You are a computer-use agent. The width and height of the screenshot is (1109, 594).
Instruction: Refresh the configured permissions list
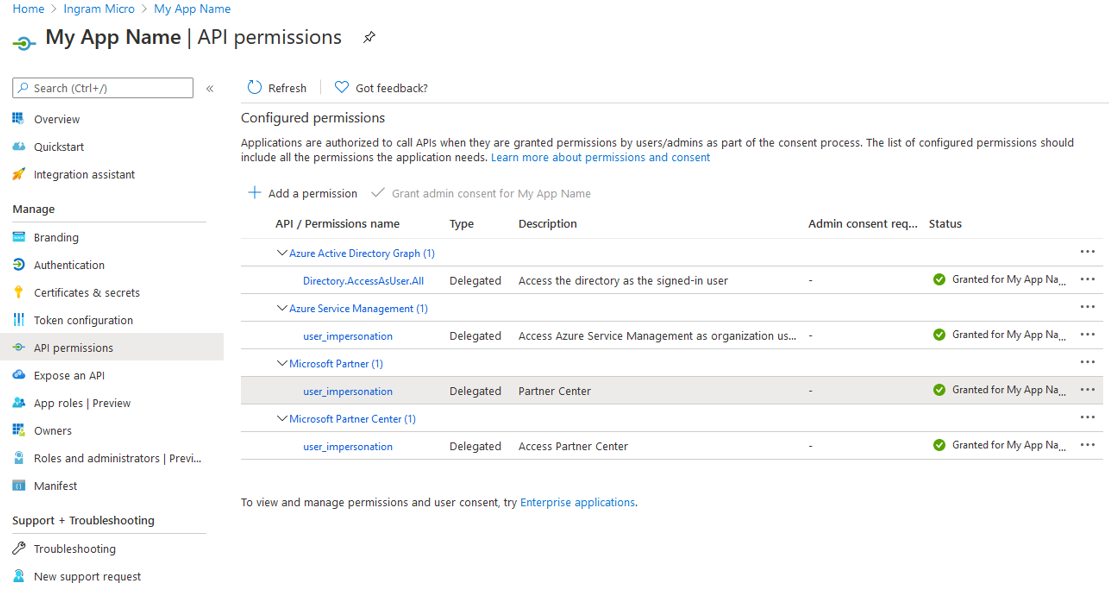(277, 87)
